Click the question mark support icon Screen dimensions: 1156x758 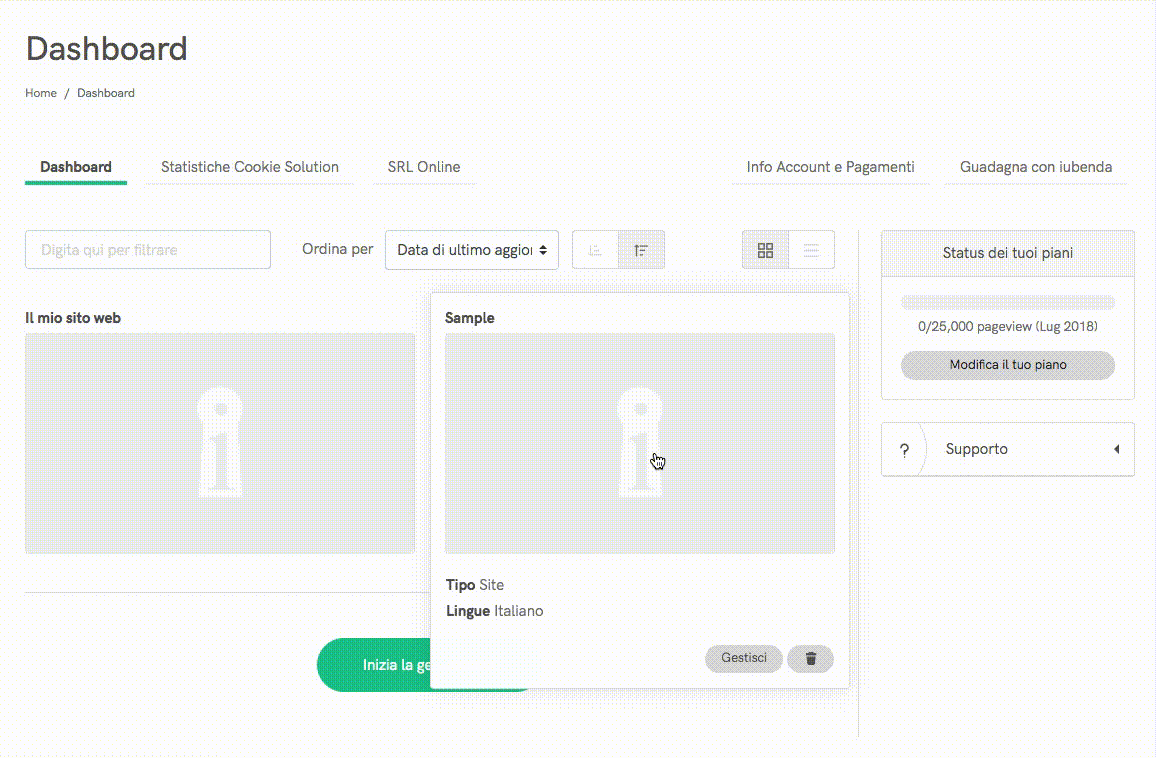(904, 450)
